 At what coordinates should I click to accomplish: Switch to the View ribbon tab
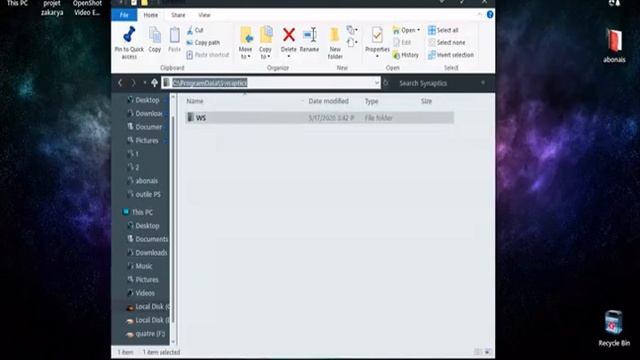tap(204, 15)
